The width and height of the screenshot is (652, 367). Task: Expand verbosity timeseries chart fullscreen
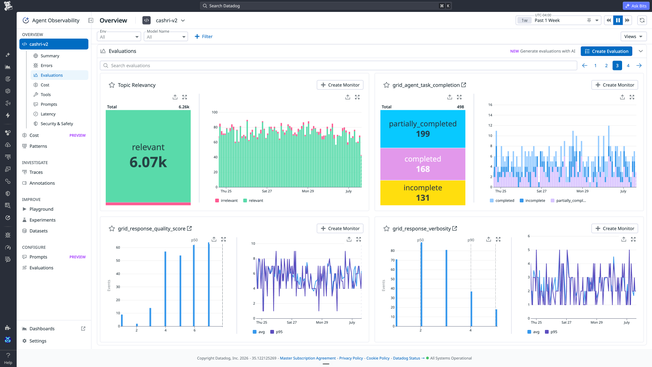(x=633, y=239)
